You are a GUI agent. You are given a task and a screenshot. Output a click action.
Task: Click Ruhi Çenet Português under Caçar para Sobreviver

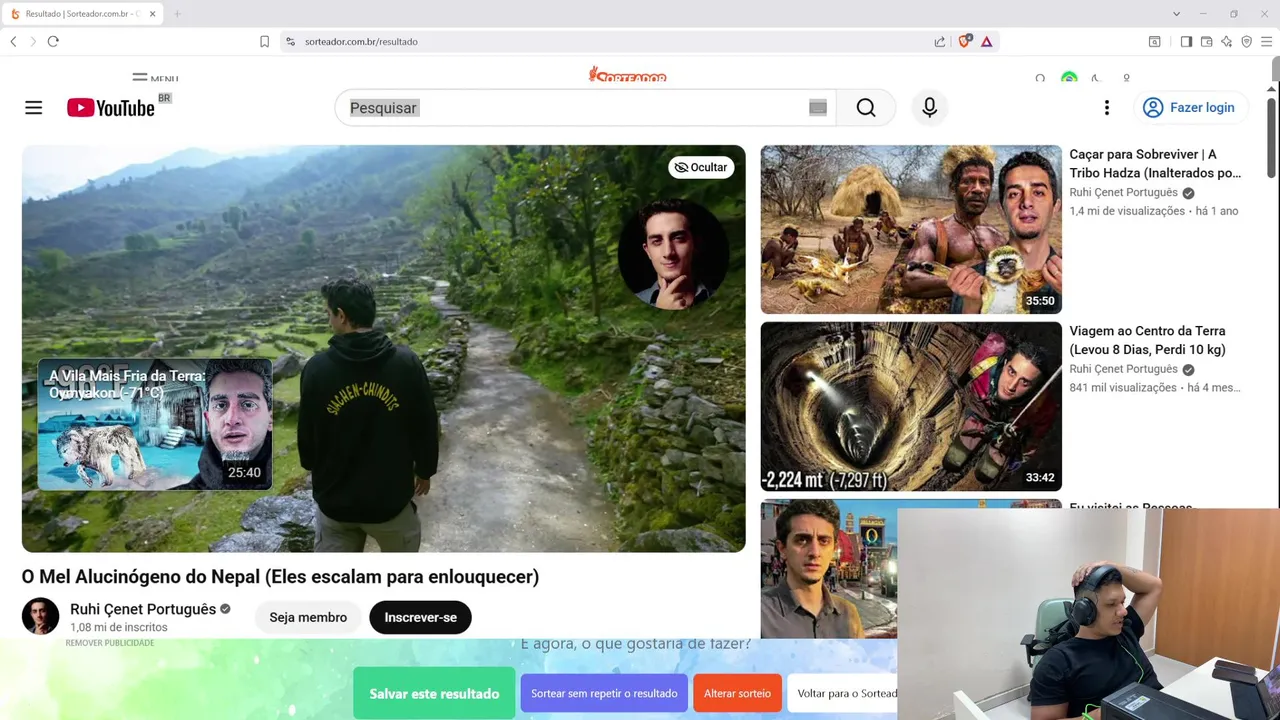pyautogui.click(x=1123, y=192)
